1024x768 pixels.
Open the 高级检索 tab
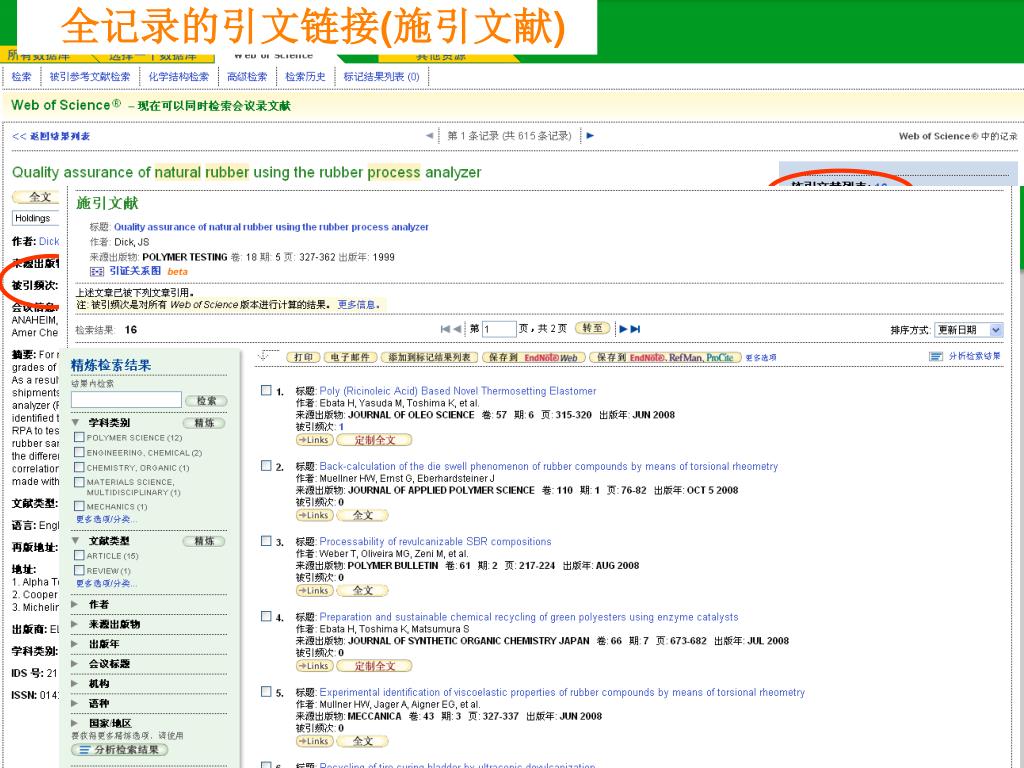click(248, 76)
